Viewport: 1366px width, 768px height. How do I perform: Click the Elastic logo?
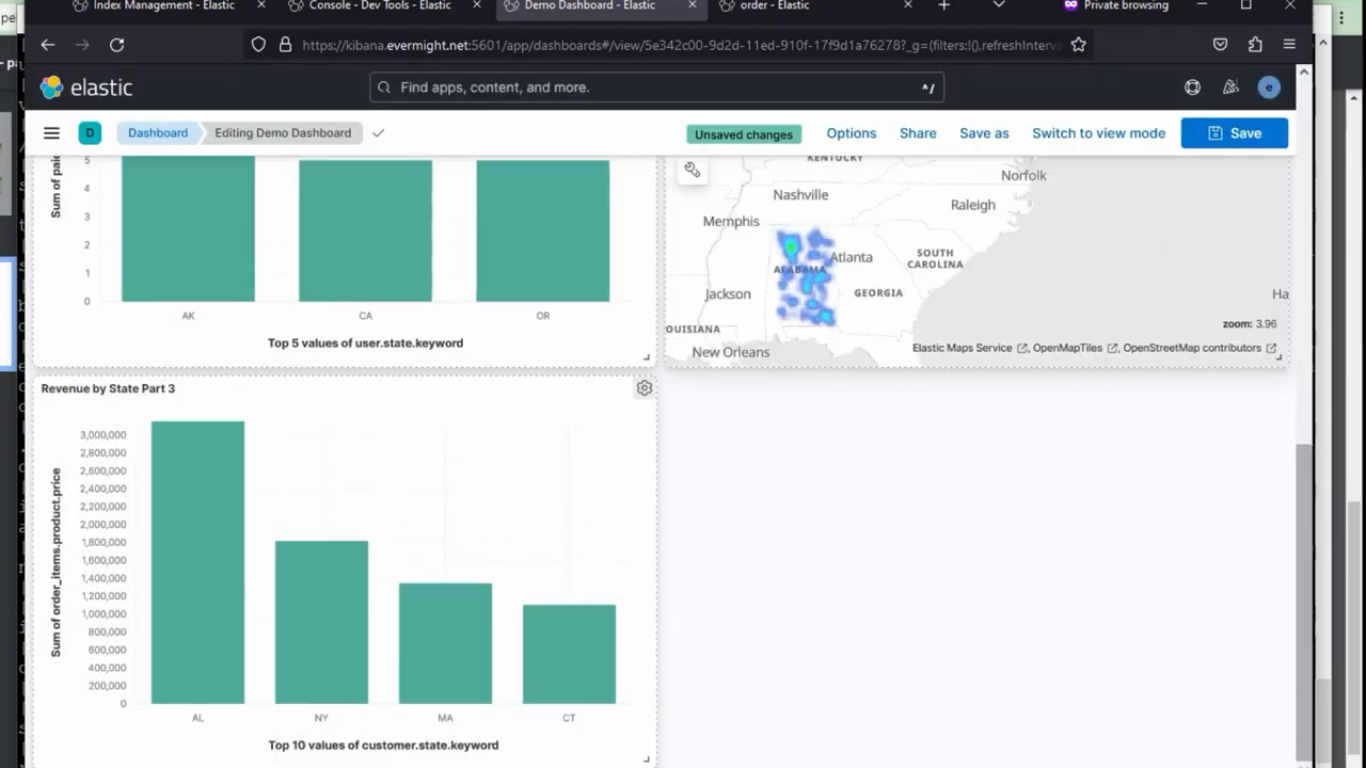[x=86, y=87]
